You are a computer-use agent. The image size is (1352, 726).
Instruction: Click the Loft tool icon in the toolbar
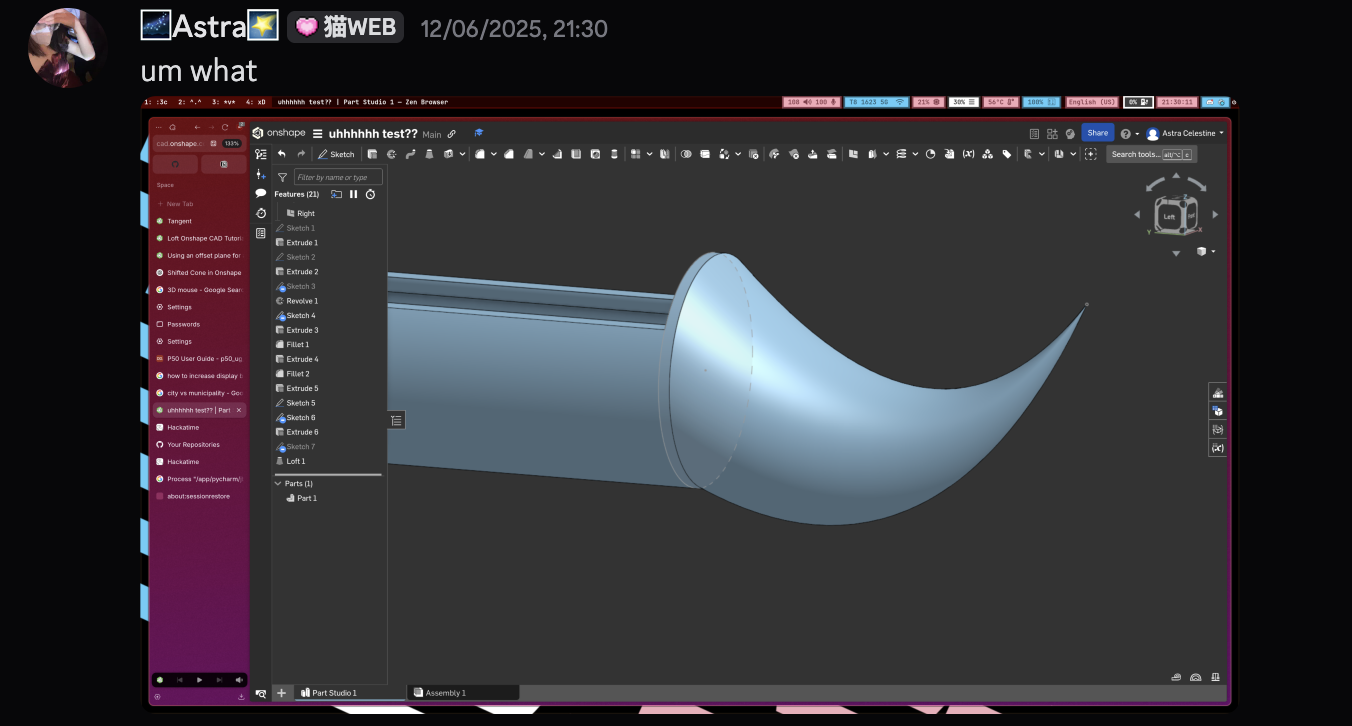[x=429, y=154]
